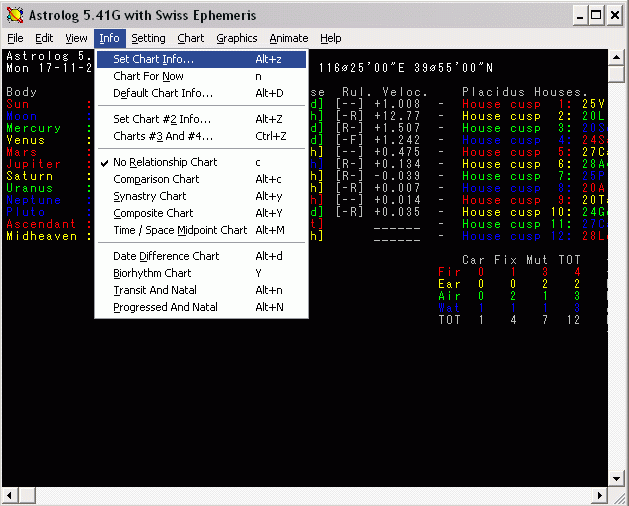Click the "Jupiter" body row label

34,164
